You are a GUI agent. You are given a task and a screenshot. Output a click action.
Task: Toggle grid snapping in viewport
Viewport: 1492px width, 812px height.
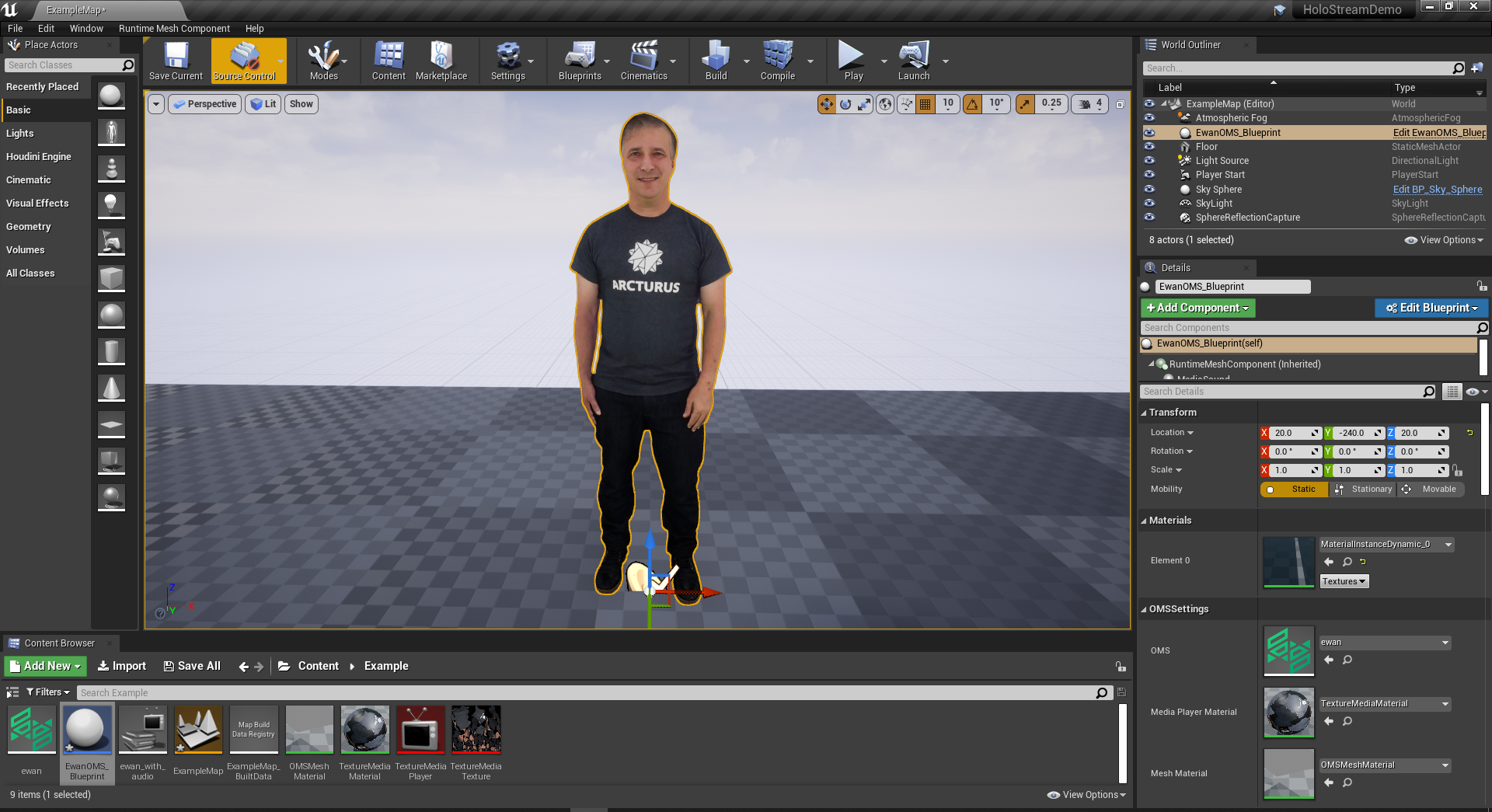[926, 104]
